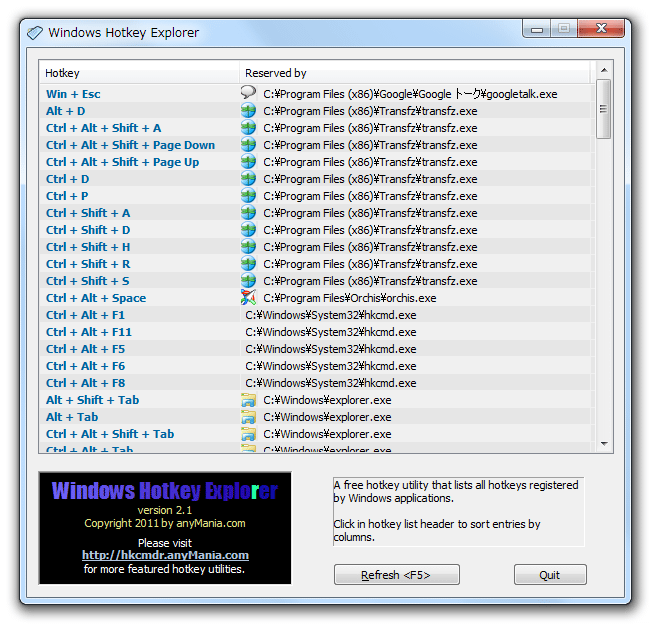Close the Windows Hotkey Explorer window
655x628 pixels.
[601, 28]
